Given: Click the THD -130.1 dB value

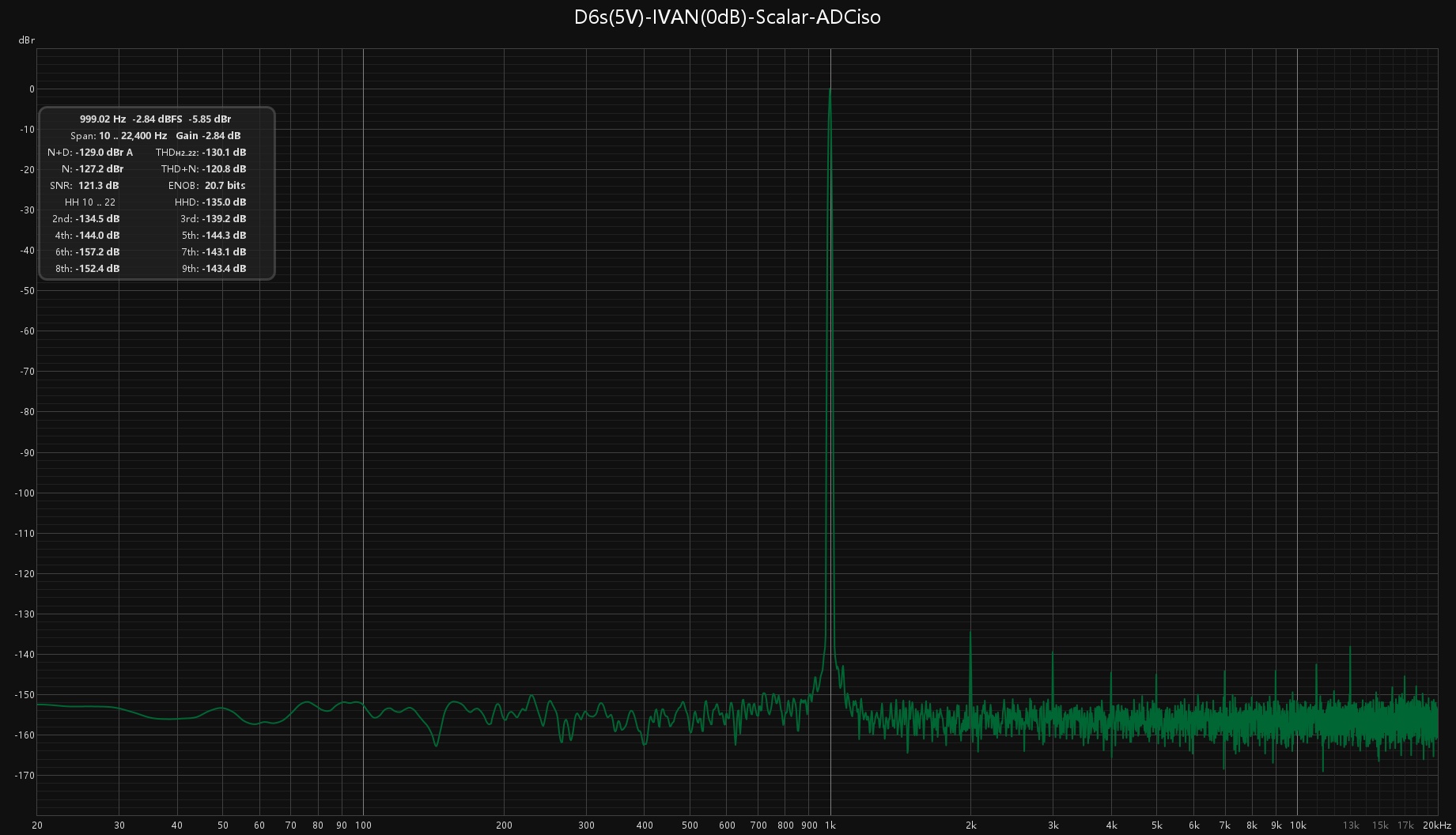Looking at the screenshot, I should pos(224,152).
